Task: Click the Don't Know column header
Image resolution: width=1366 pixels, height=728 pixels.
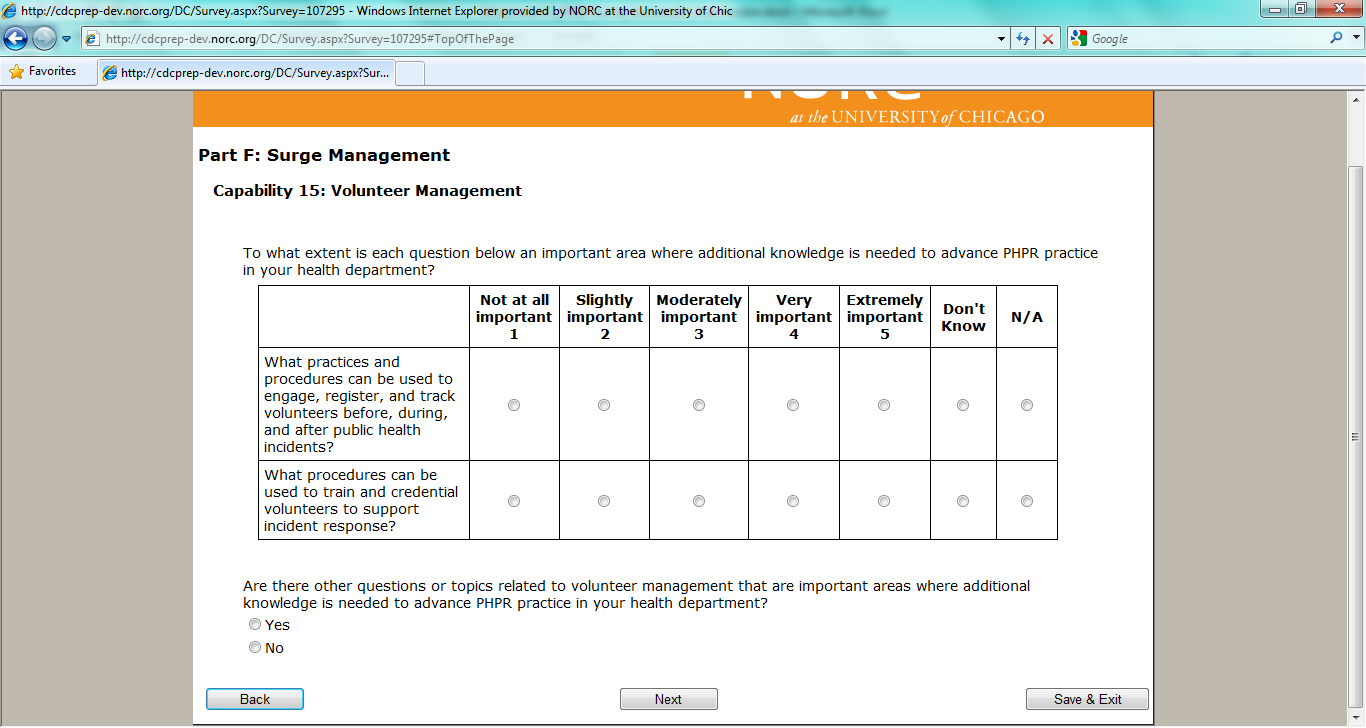Action: point(963,317)
